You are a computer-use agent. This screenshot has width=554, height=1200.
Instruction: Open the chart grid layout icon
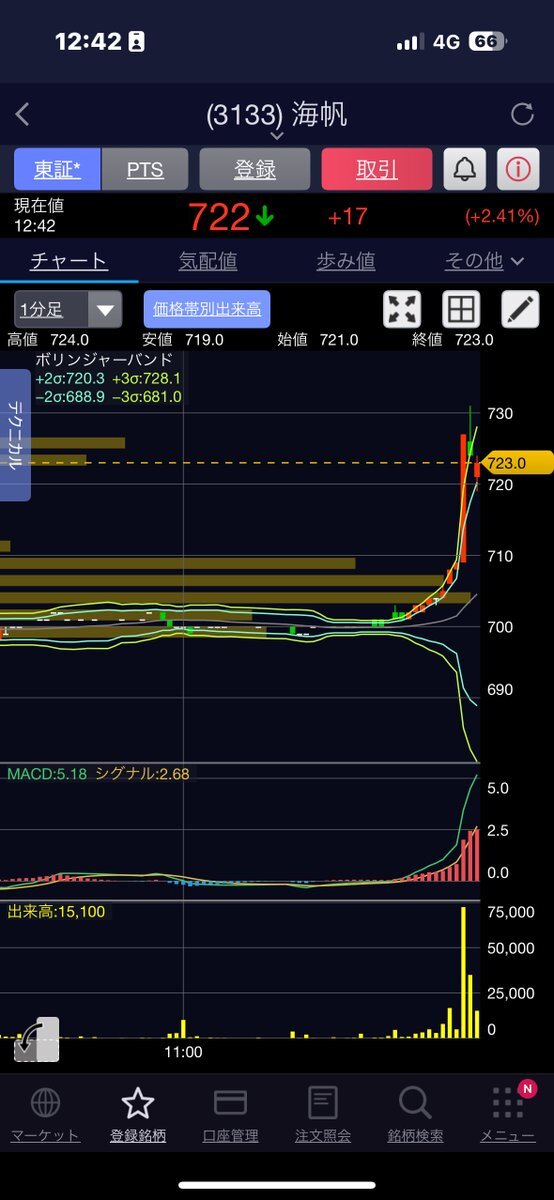point(461,309)
